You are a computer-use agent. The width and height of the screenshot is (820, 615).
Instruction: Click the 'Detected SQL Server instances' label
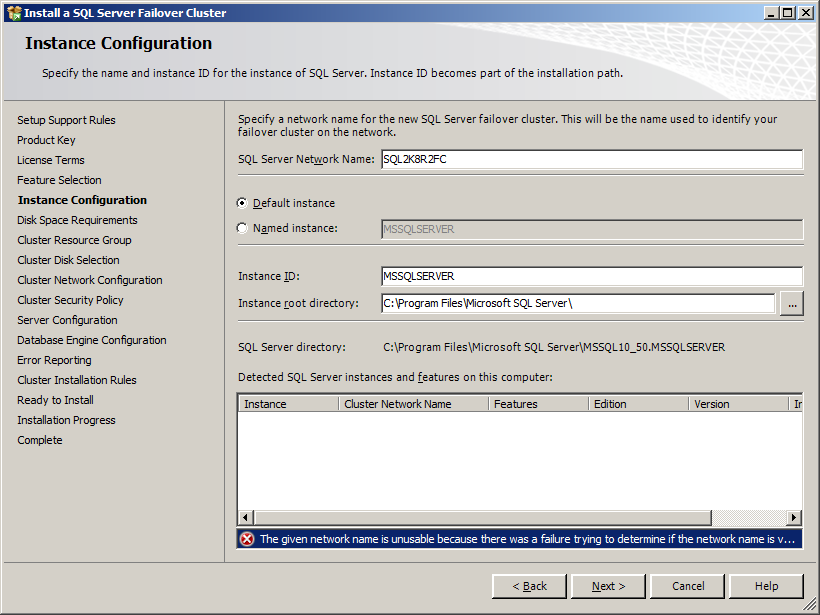click(x=395, y=377)
